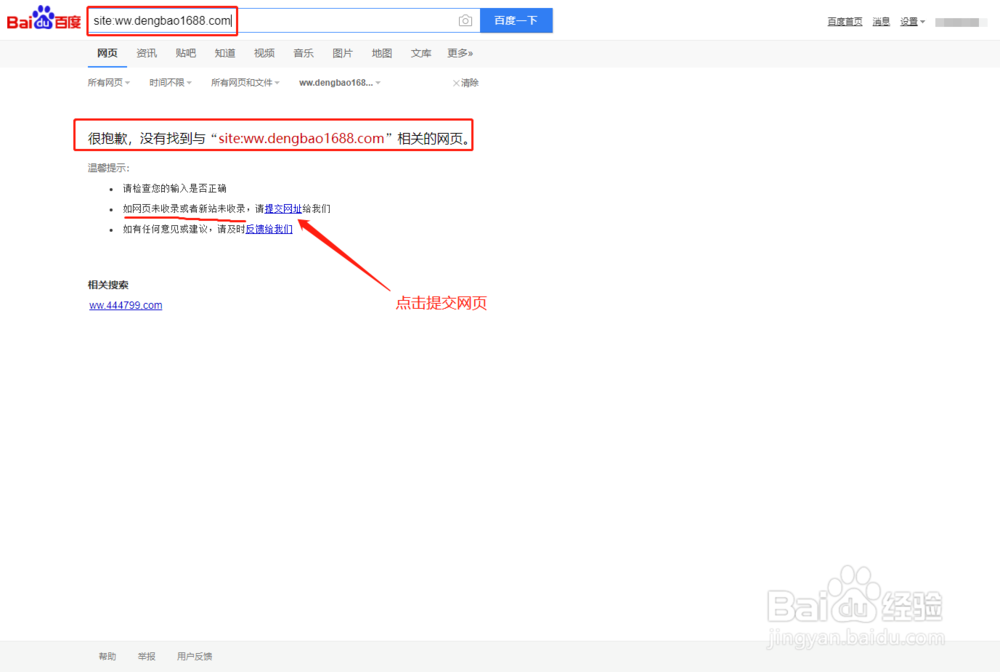This screenshot has height=672, width=1000.
Task: Open the 时间不限 time filter dropdown
Action: pyautogui.click(x=170, y=83)
